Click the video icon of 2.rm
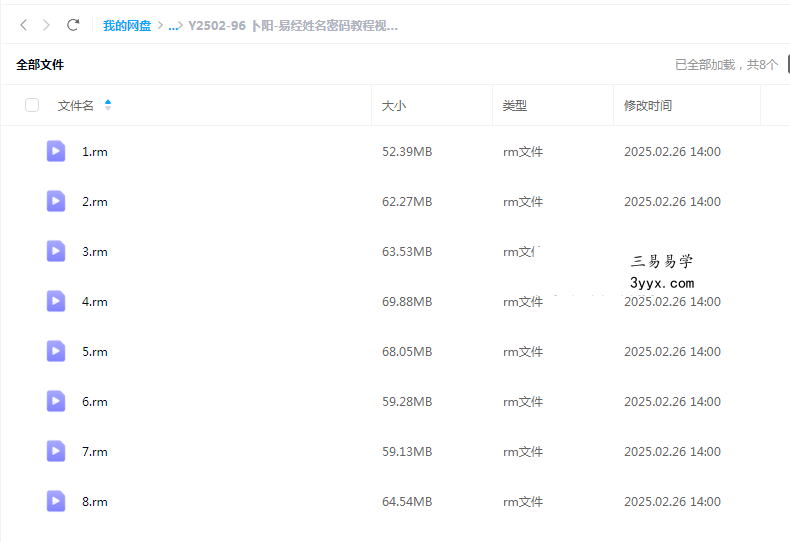 (56, 201)
